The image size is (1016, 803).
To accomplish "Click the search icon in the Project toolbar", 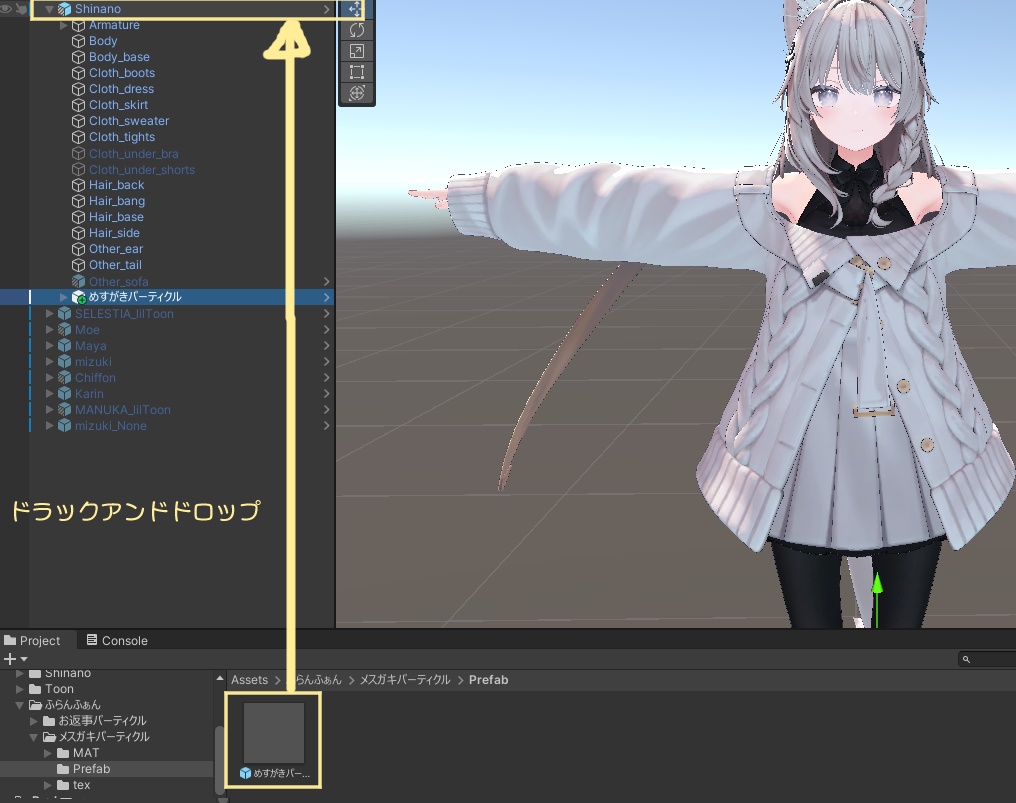I will 966,659.
